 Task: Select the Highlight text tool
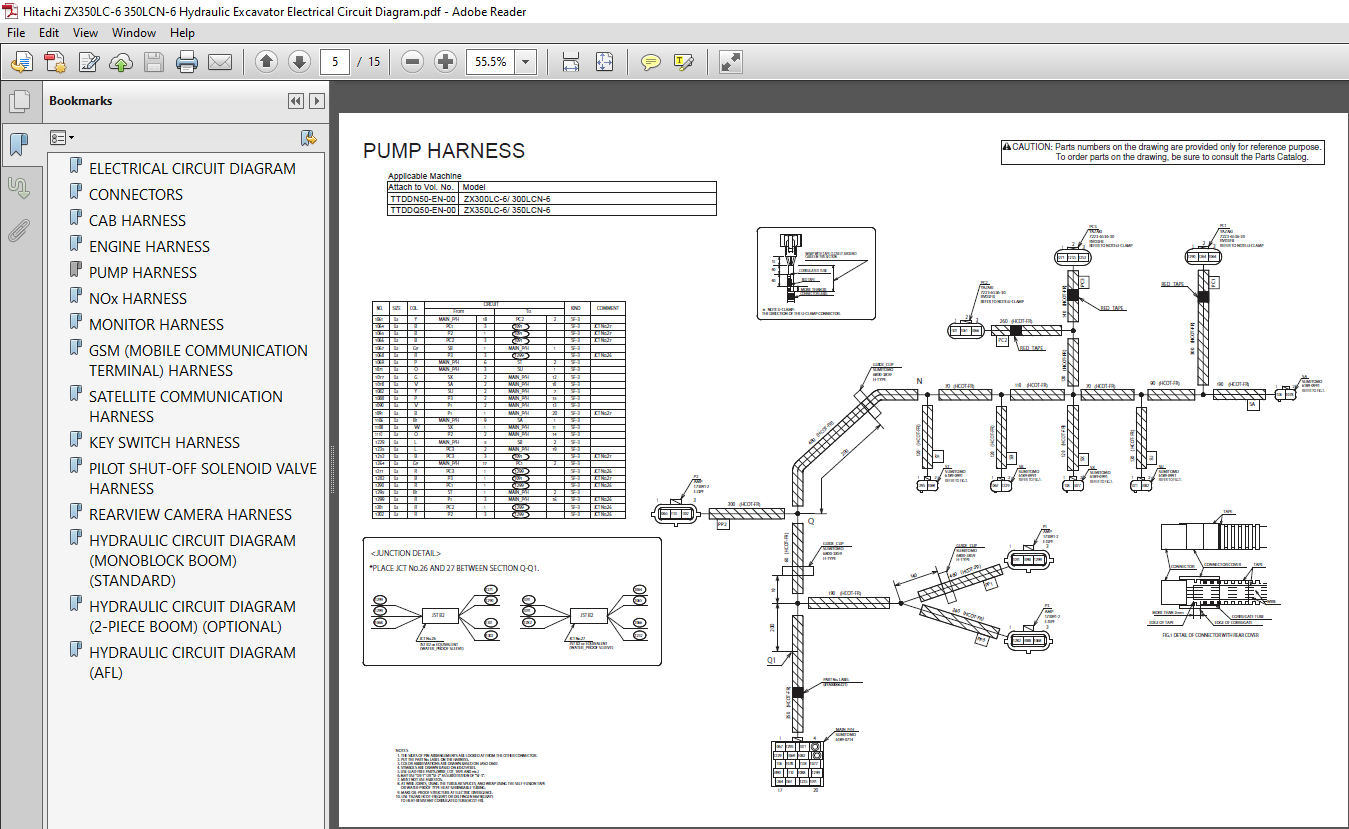(x=684, y=62)
